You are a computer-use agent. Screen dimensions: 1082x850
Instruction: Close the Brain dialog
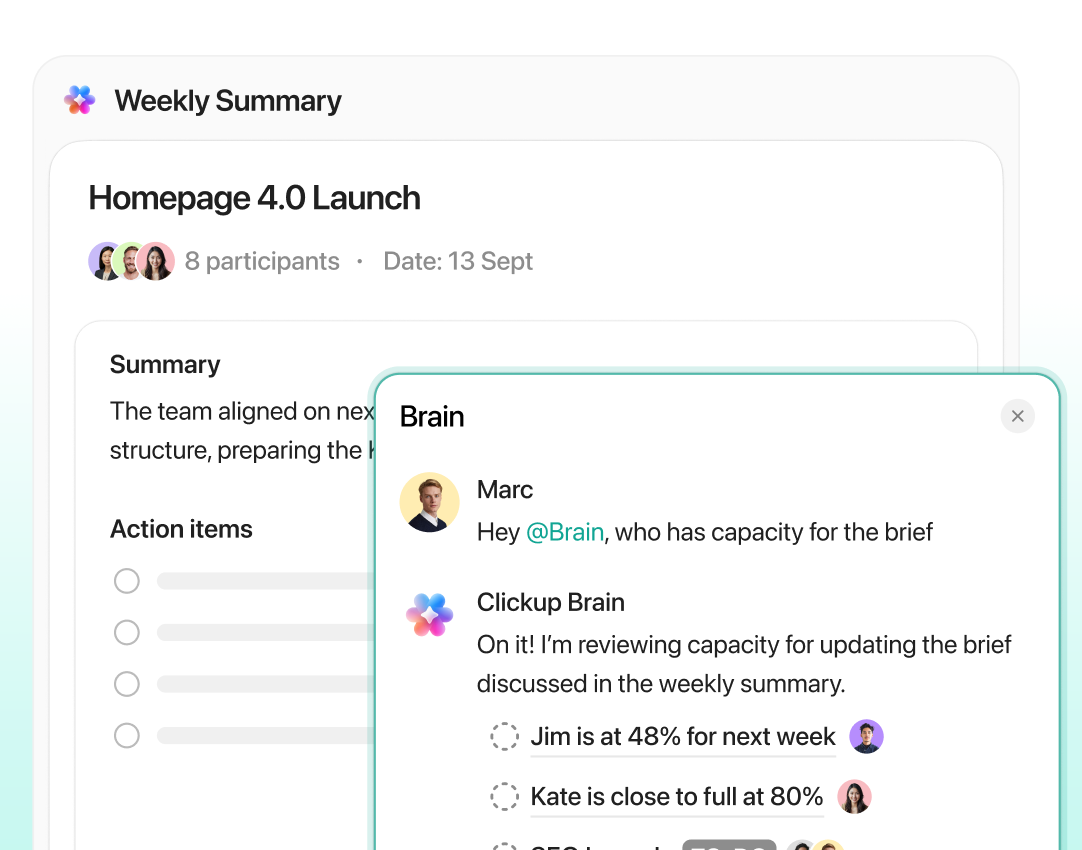(x=1018, y=416)
